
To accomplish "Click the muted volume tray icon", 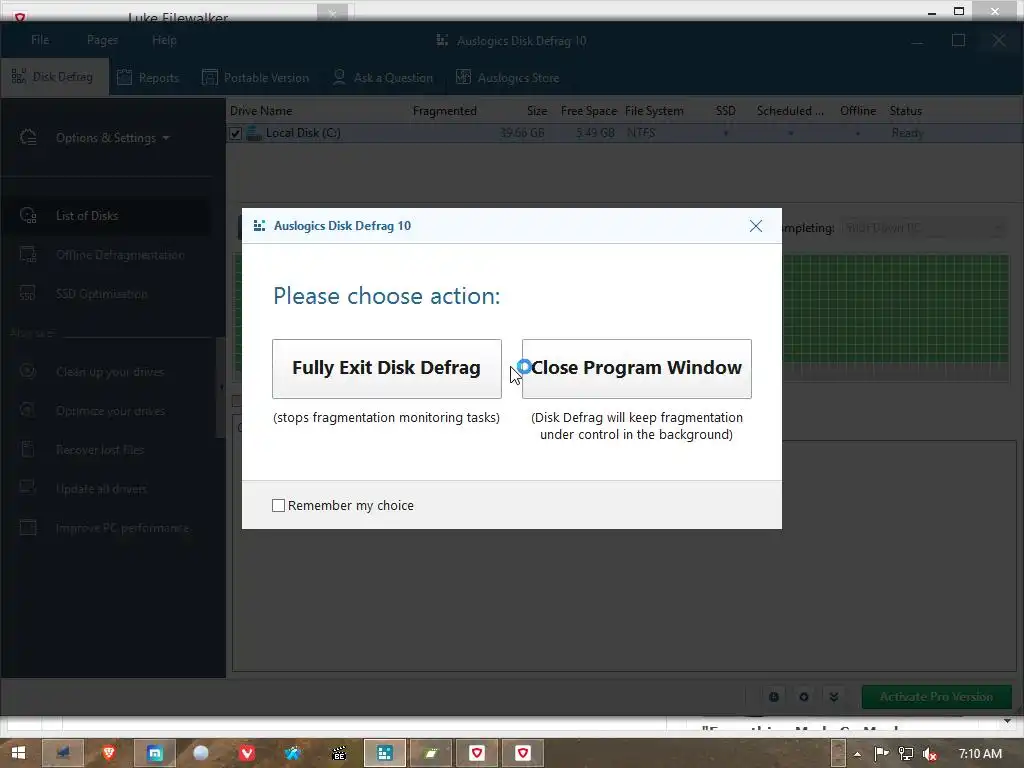I will click(929, 754).
